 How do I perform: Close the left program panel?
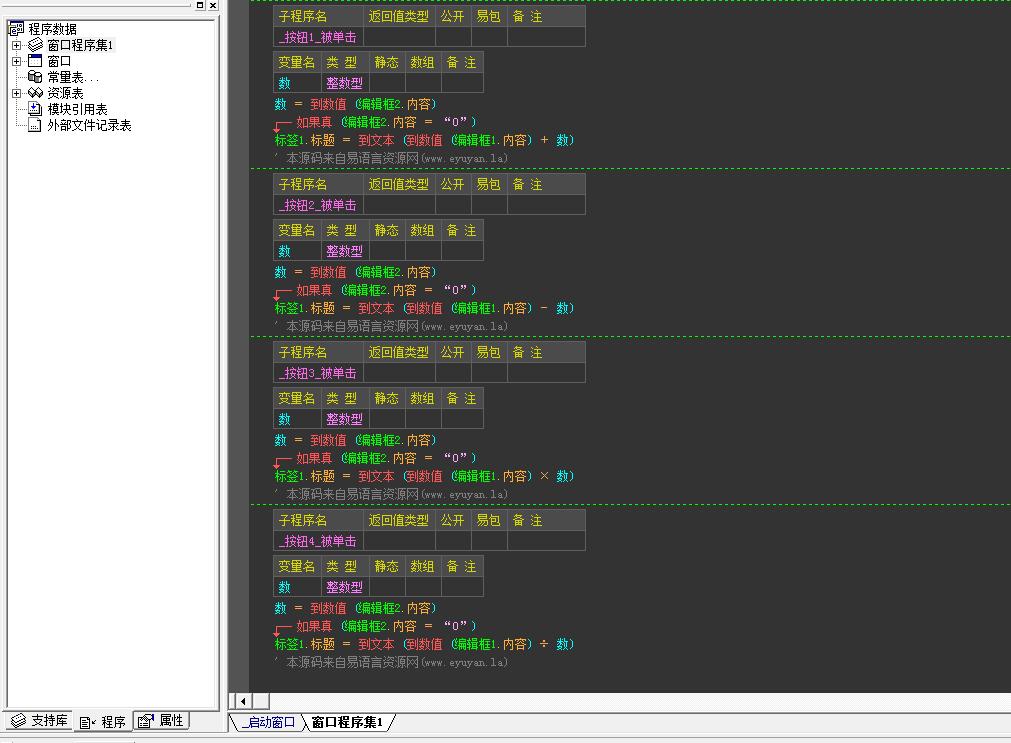tap(213, 5)
